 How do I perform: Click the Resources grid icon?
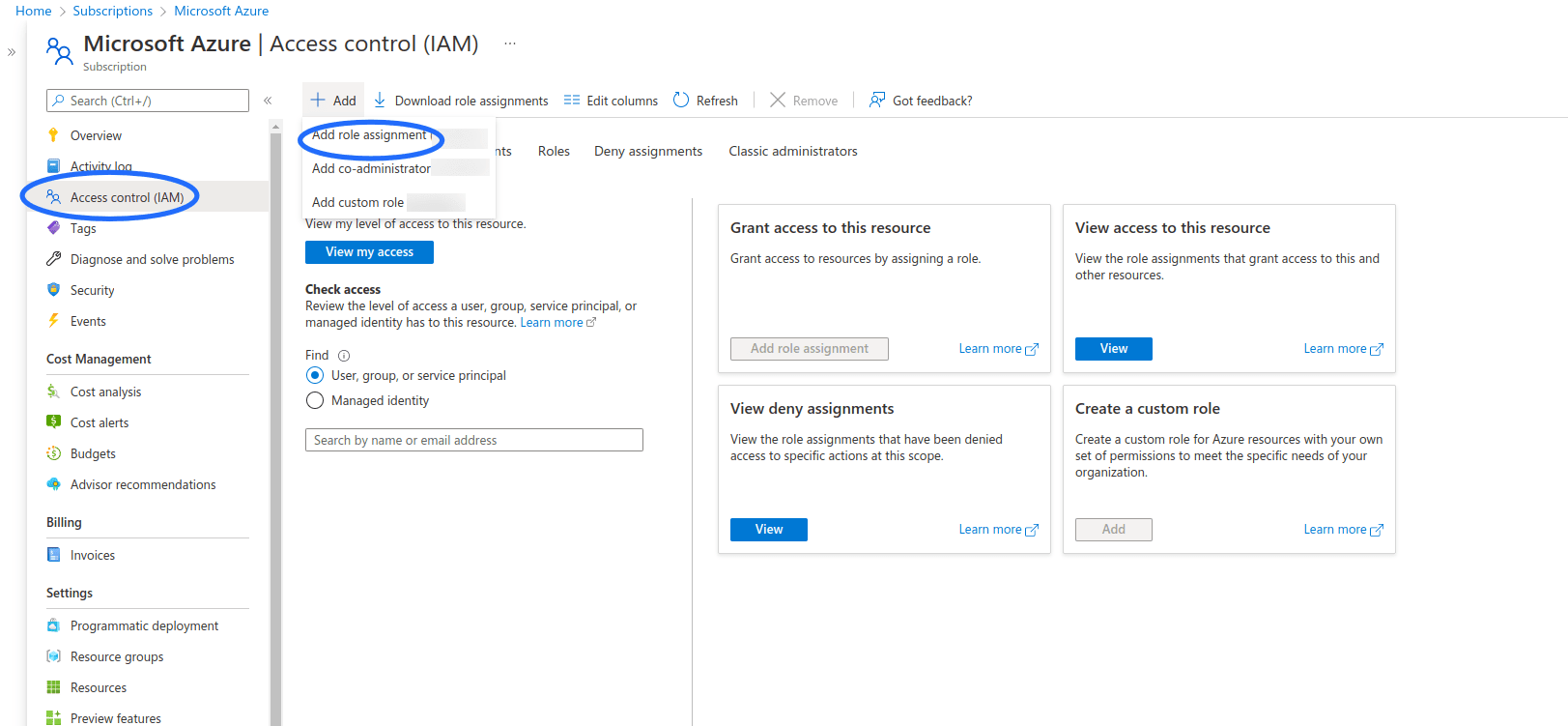(x=53, y=687)
